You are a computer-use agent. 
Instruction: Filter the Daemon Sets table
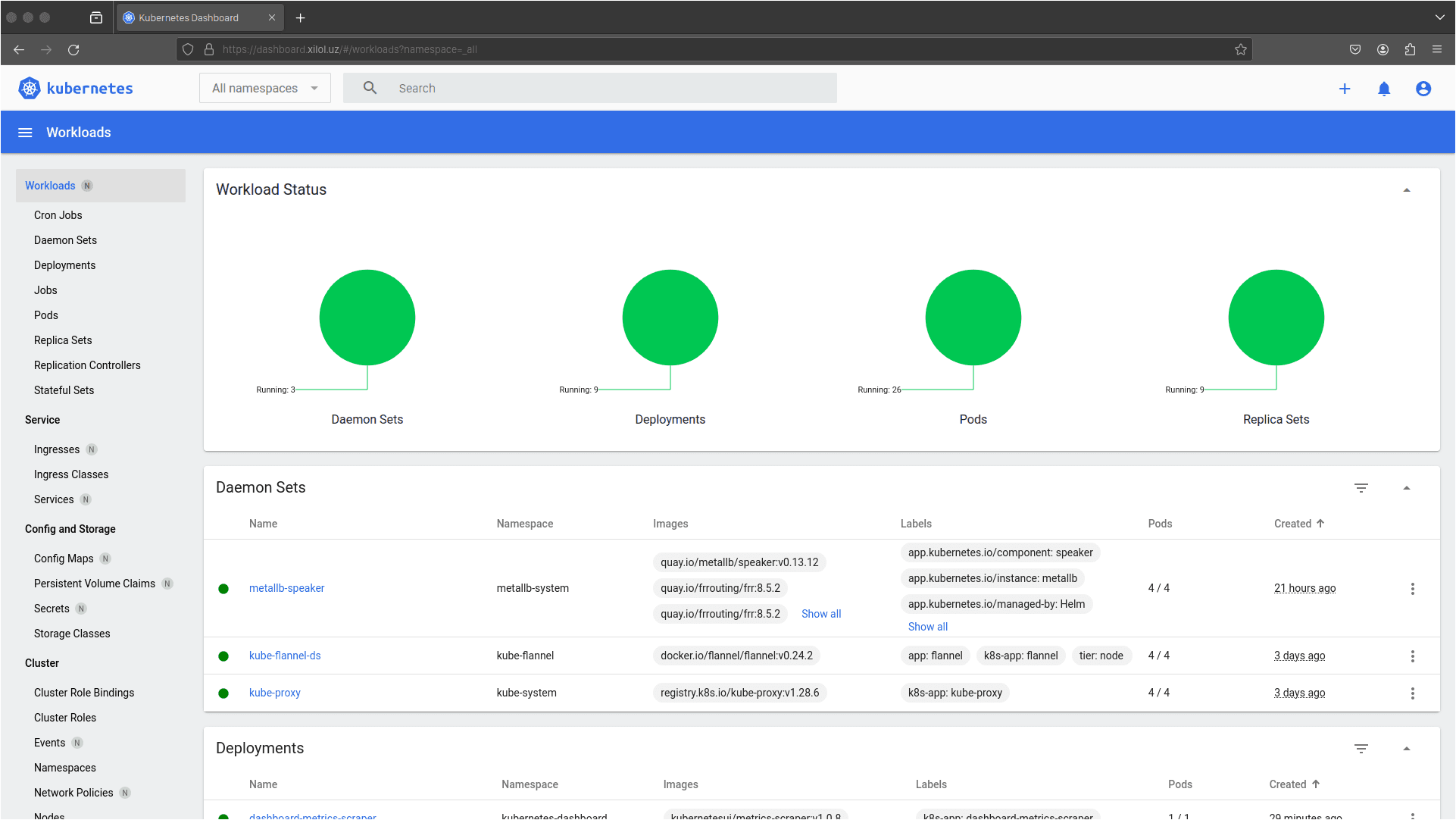1361,488
